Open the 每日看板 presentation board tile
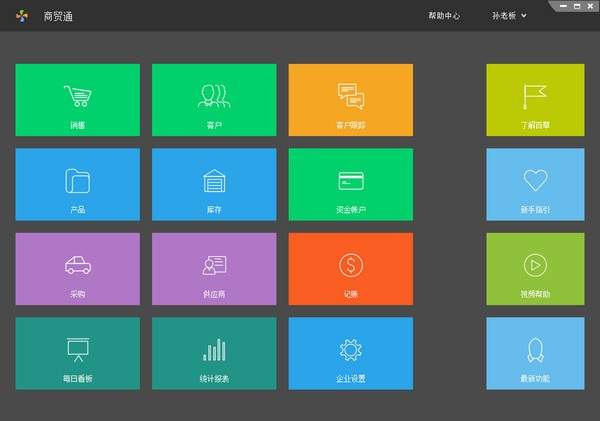The image size is (600, 421). click(78, 353)
